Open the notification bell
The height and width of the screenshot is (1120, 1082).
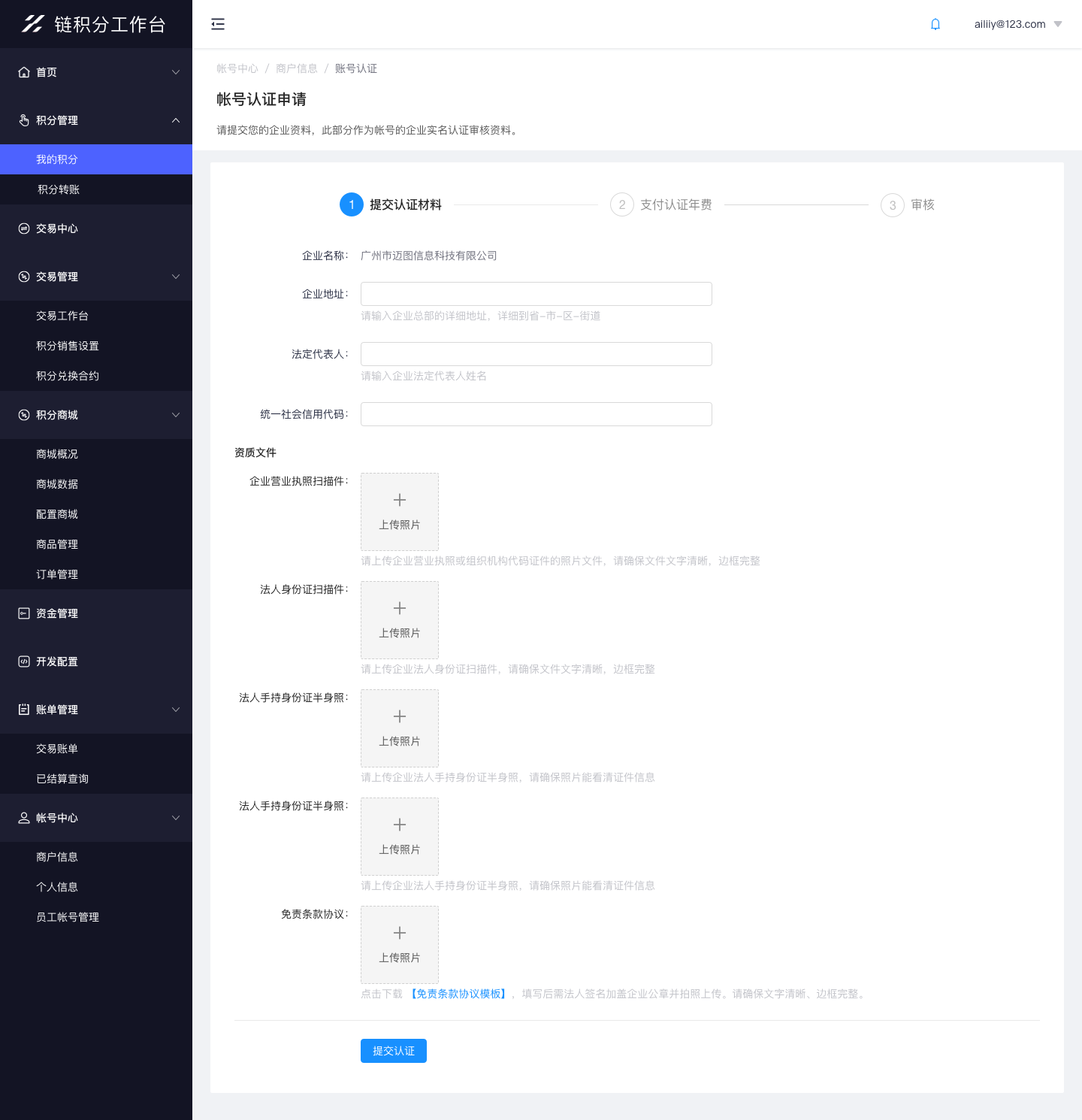click(935, 23)
